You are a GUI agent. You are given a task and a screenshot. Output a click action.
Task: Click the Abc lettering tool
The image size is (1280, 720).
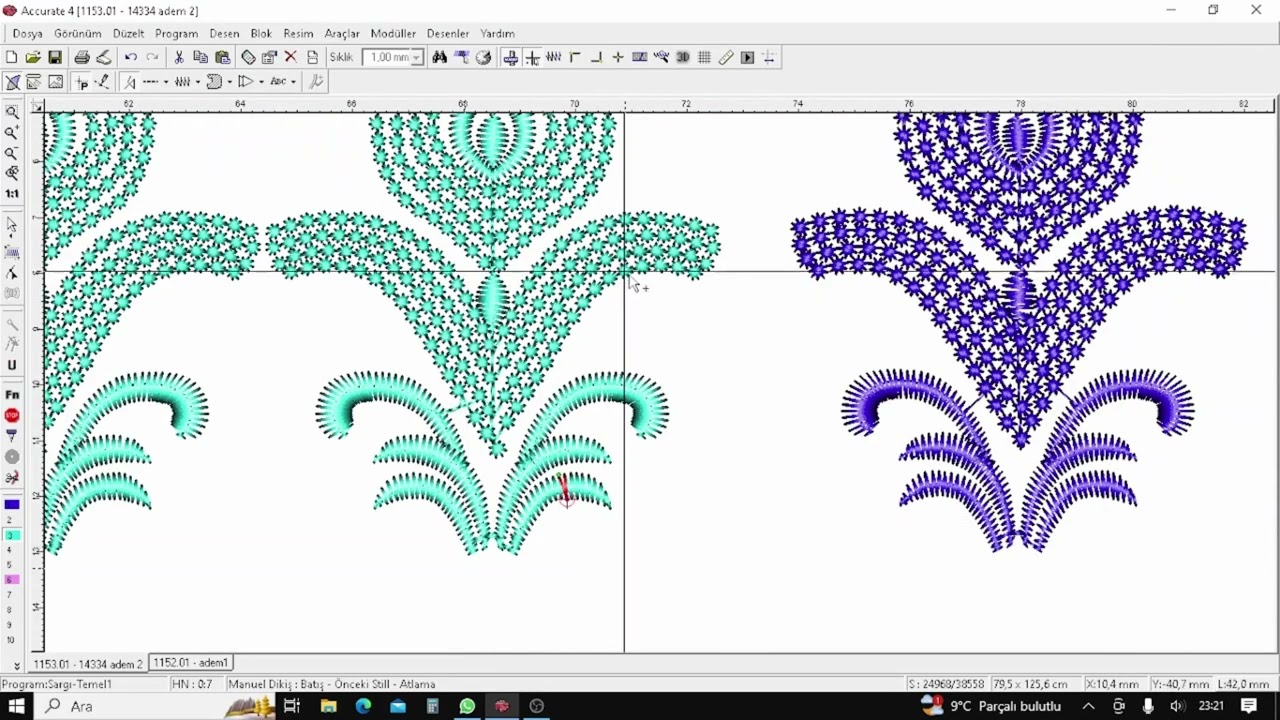click(x=278, y=82)
